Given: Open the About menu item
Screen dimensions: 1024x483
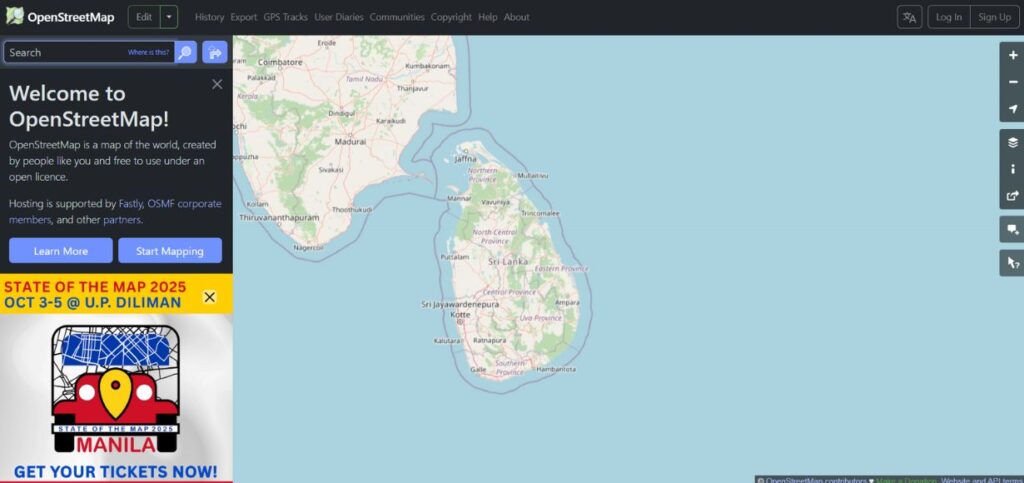Looking at the screenshot, I should point(517,17).
